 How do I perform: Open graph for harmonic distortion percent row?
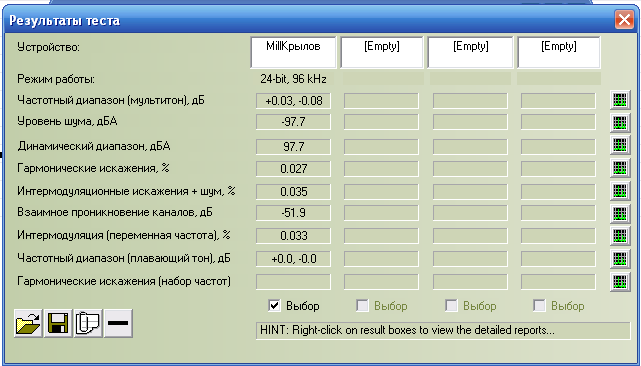click(620, 167)
